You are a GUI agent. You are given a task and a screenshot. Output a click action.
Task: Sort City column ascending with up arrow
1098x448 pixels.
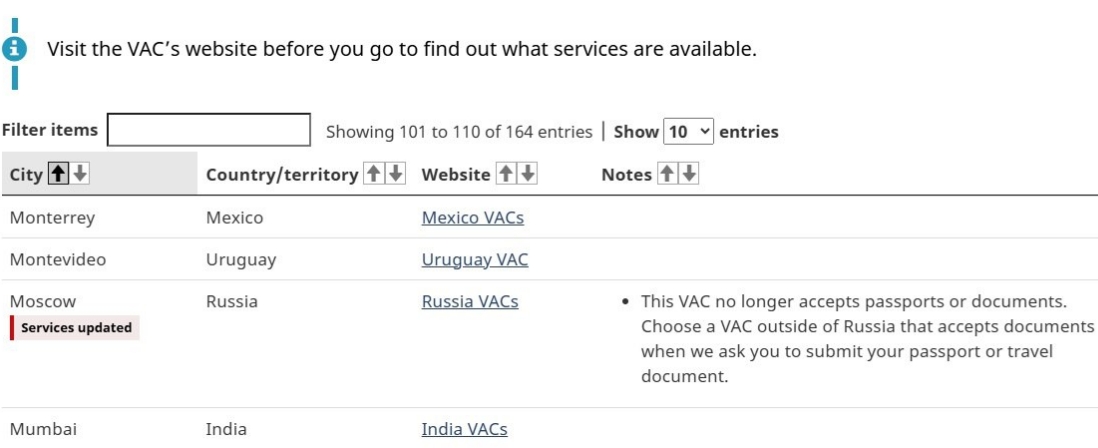[x=63, y=174]
